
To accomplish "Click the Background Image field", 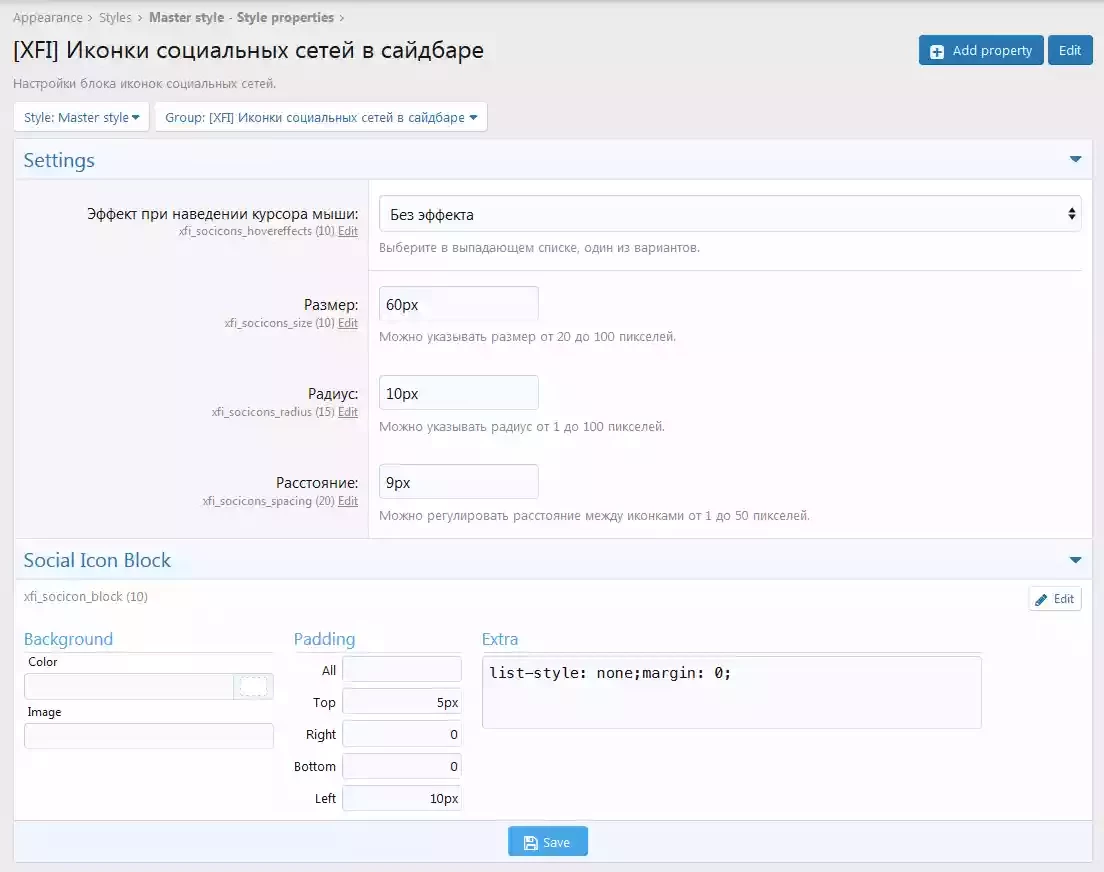I will pos(149,736).
